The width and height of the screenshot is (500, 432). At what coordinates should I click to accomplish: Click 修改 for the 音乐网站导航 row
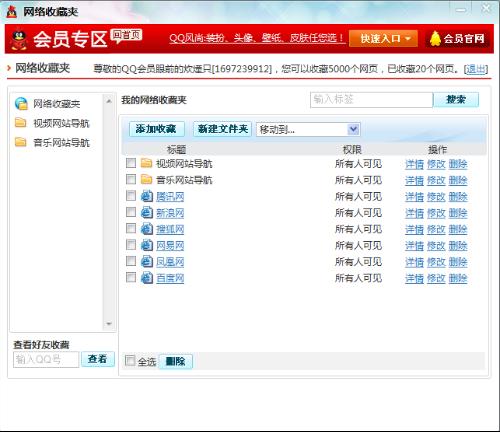(x=436, y=180)
